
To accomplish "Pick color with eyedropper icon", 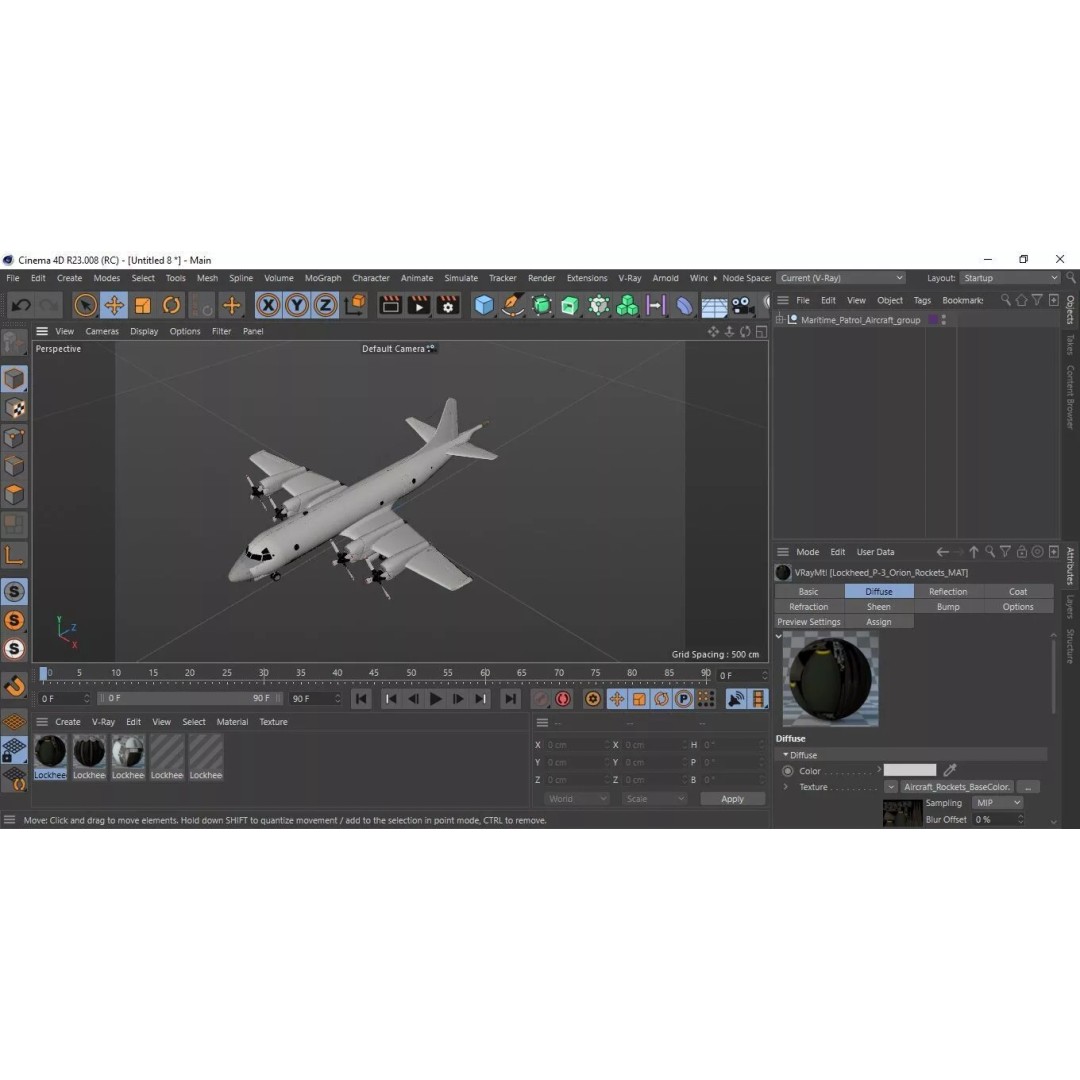I will [x=950, y=770].
